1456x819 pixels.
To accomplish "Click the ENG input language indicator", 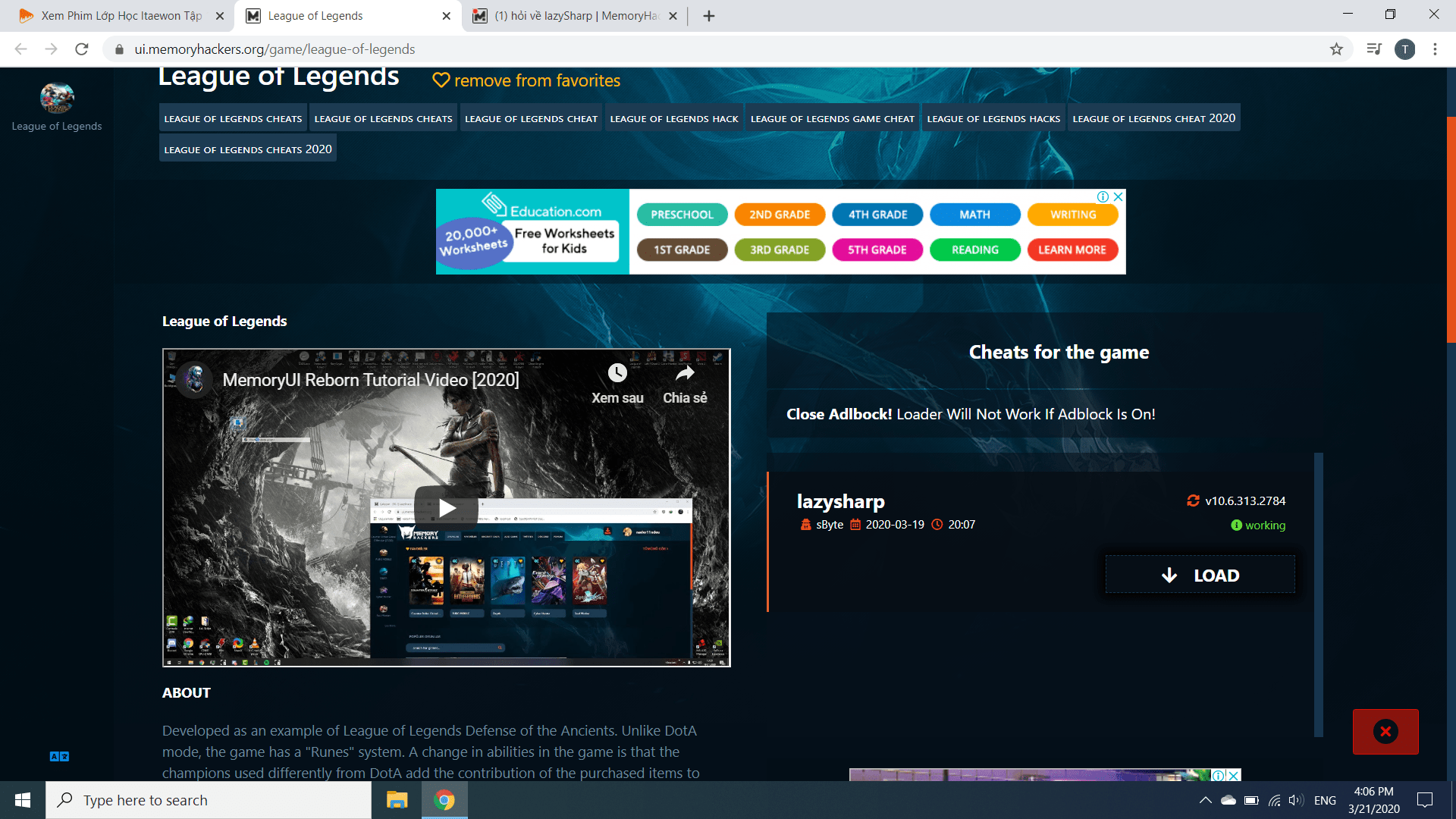I will pyautogui.click(x=1325, y=800).
